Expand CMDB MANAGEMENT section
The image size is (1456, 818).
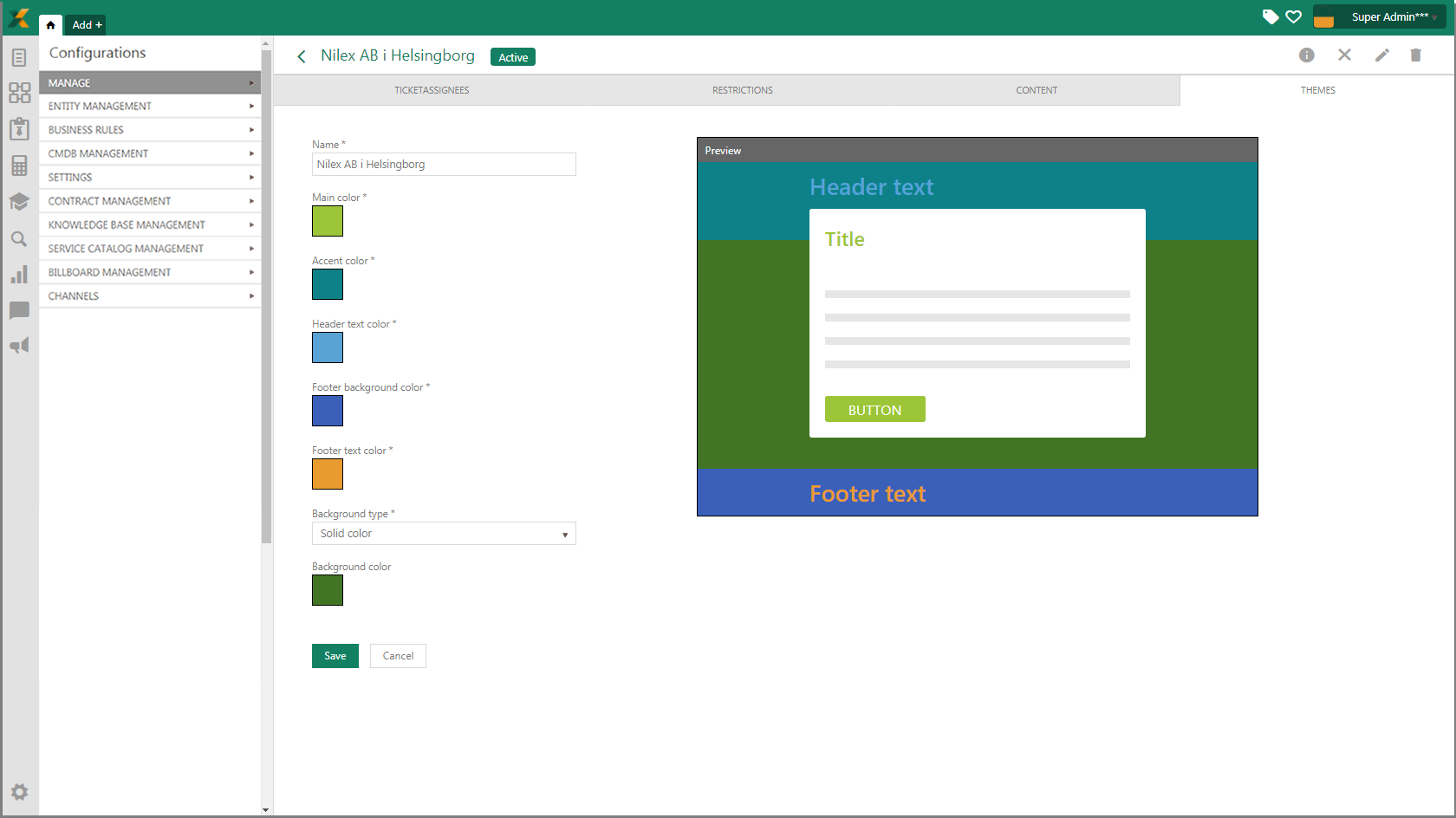click(x=150, y=153)
